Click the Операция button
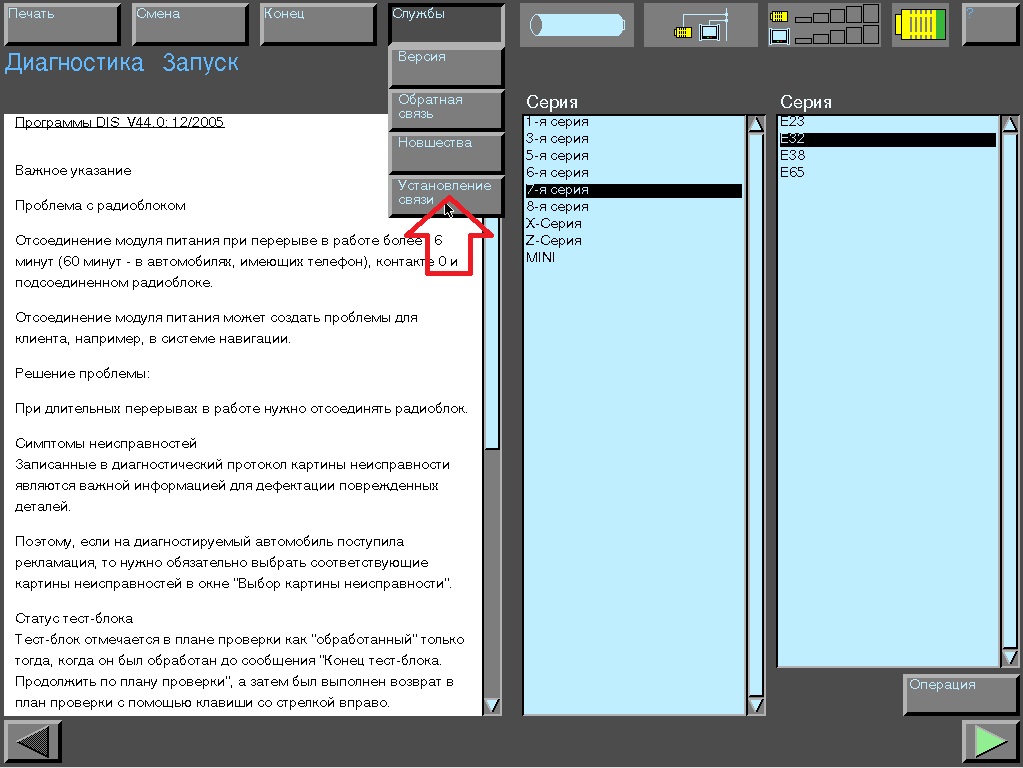Viewport: 1023px width, 768px height. 960,694
